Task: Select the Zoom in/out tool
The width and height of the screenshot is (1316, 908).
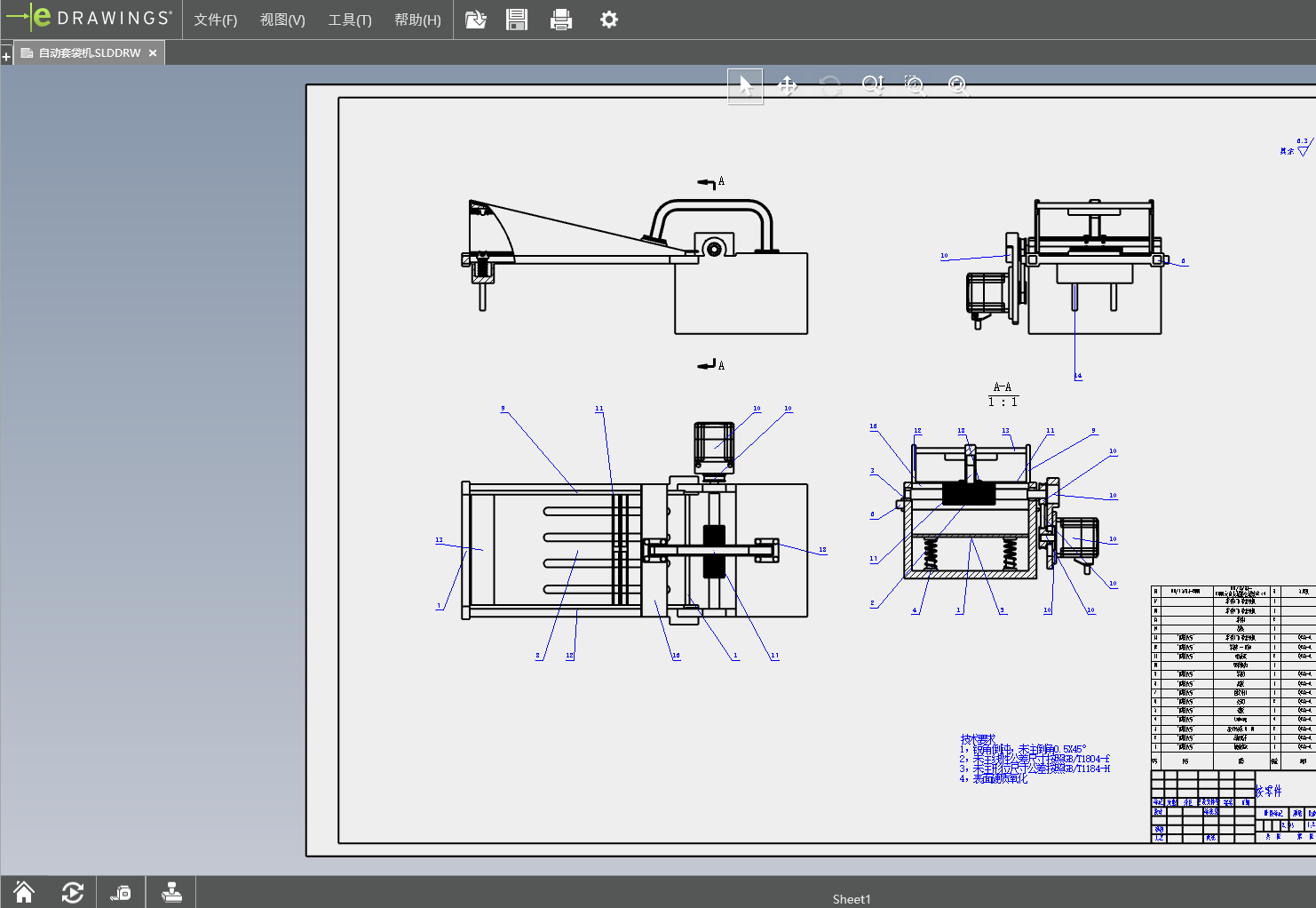Action: click(x=873, y=86)
